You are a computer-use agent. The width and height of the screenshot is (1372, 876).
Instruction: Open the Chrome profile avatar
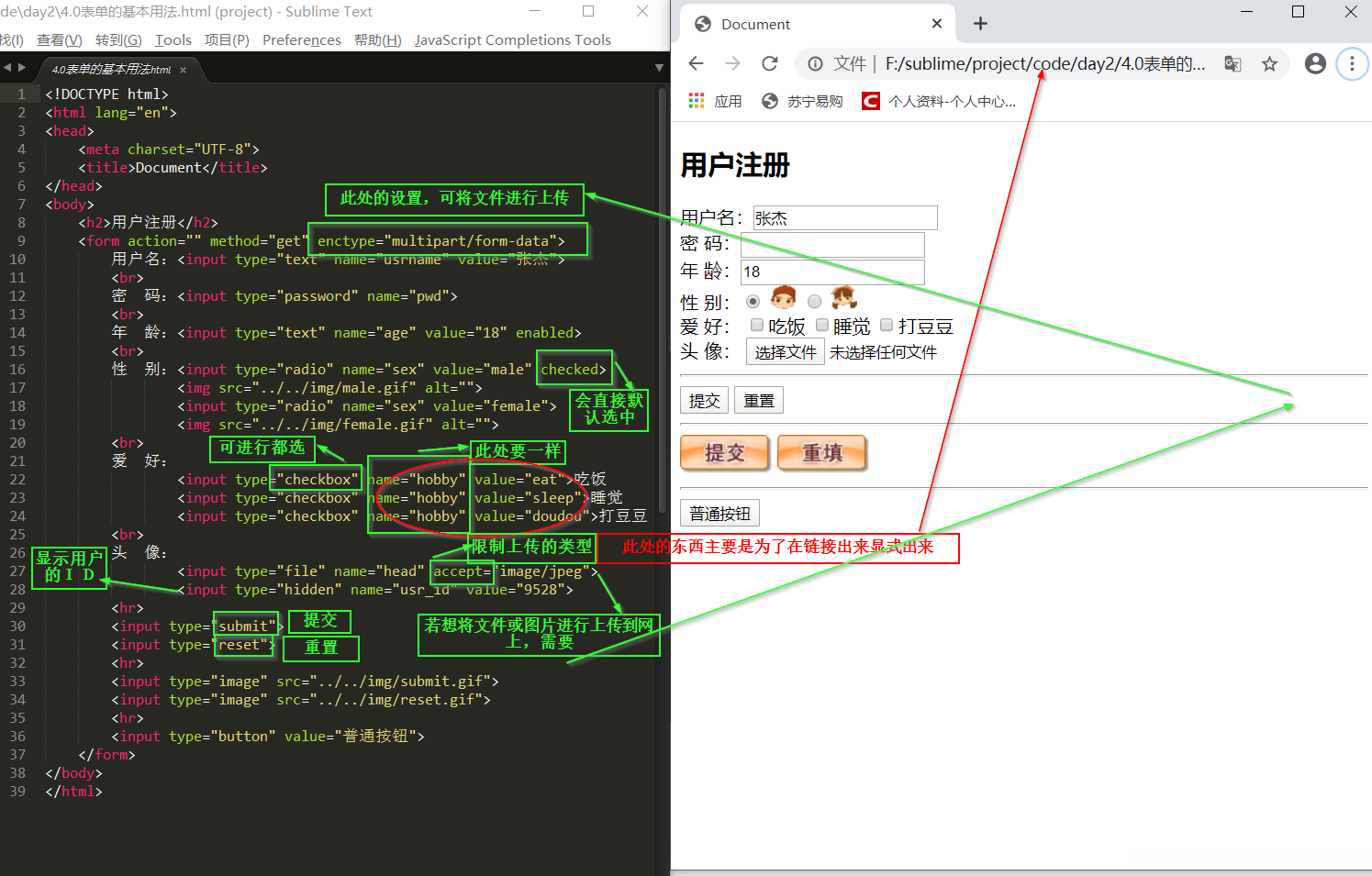pos(1314,63)
